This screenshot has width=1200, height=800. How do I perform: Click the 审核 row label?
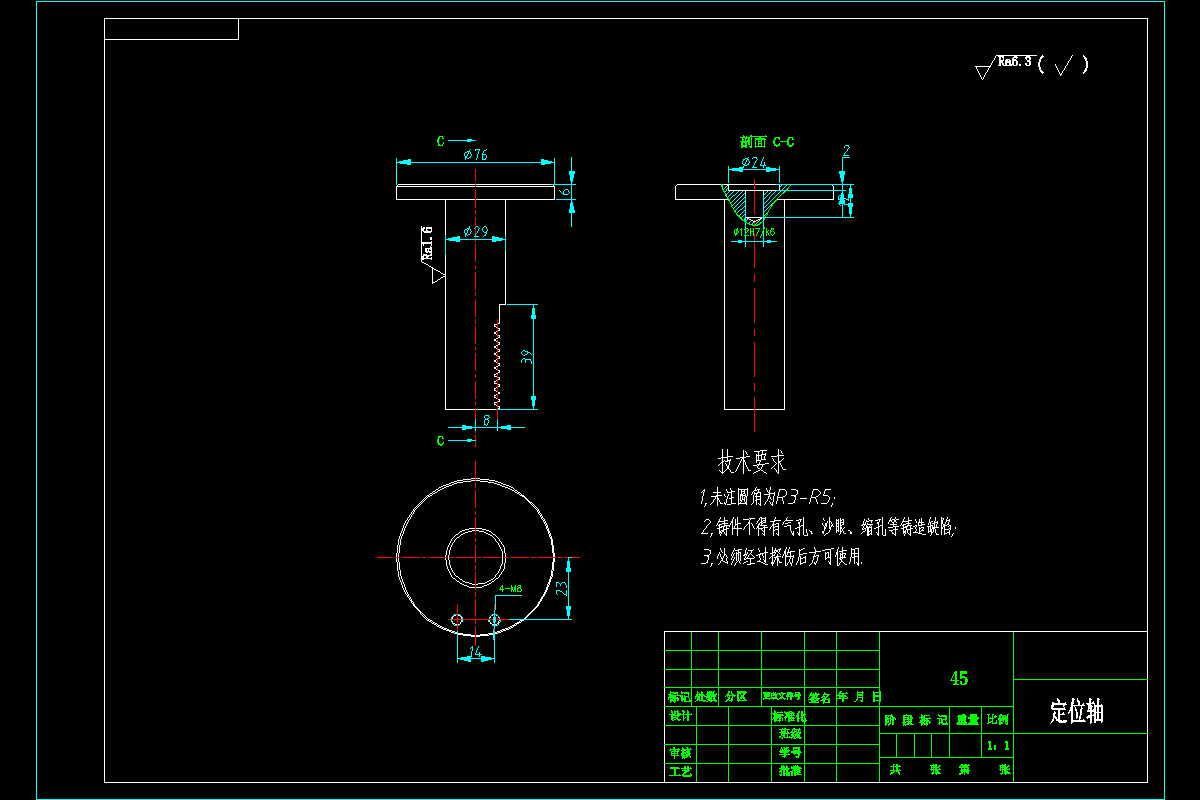(x=680, y=753)
